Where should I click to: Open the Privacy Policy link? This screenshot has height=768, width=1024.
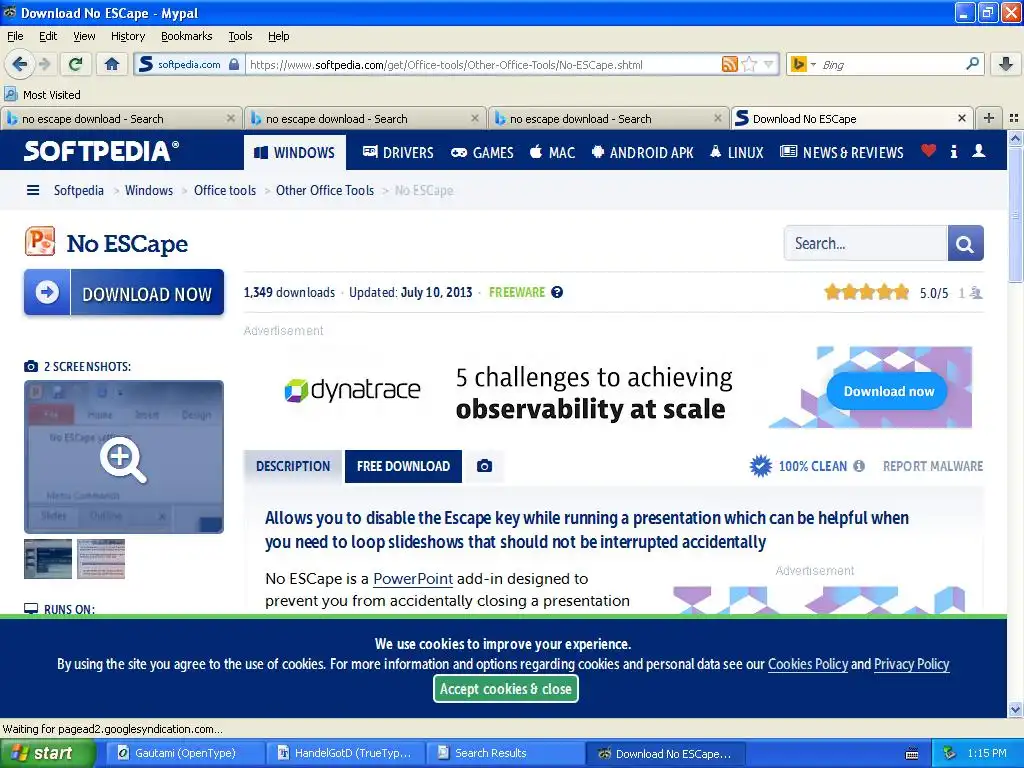911,664
